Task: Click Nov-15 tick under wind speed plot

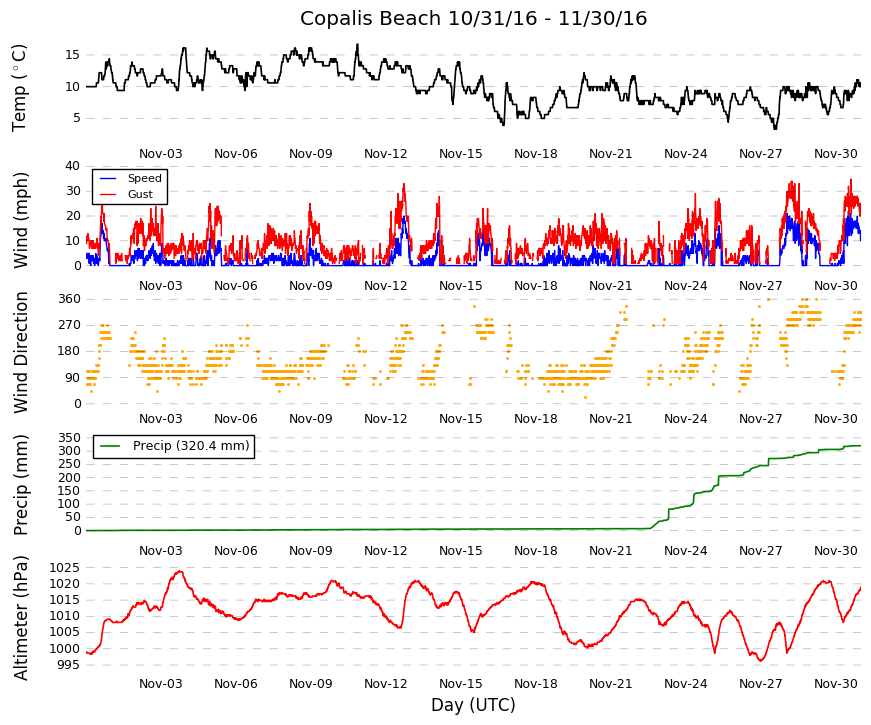Action: 460,286
